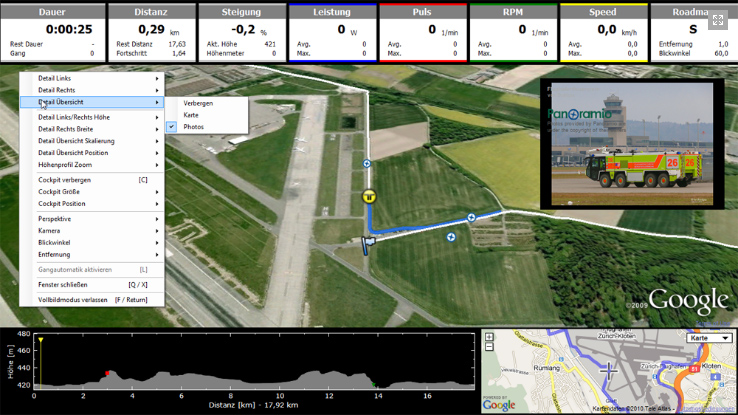Click the Speed panel header
Viewport: 738px width, 415px height.
click(x=602, y=12)
